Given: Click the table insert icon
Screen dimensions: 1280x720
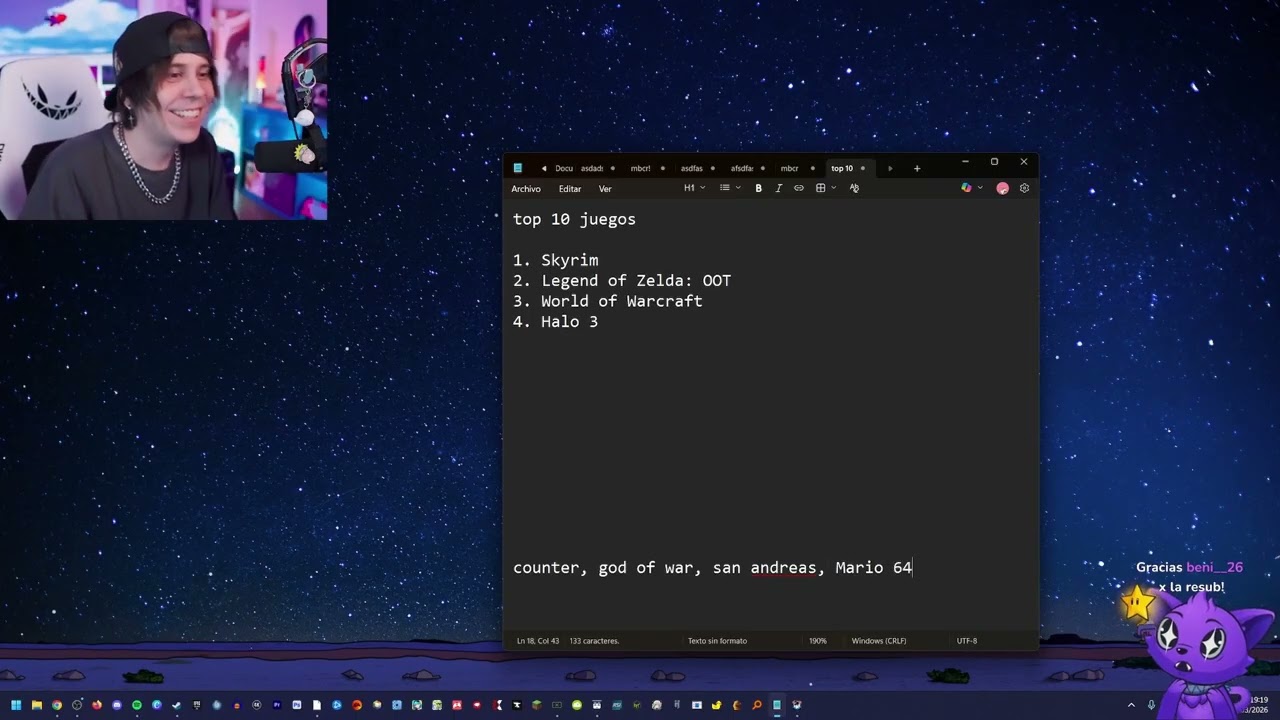Looking at the screenshot, I should [820, 188].
